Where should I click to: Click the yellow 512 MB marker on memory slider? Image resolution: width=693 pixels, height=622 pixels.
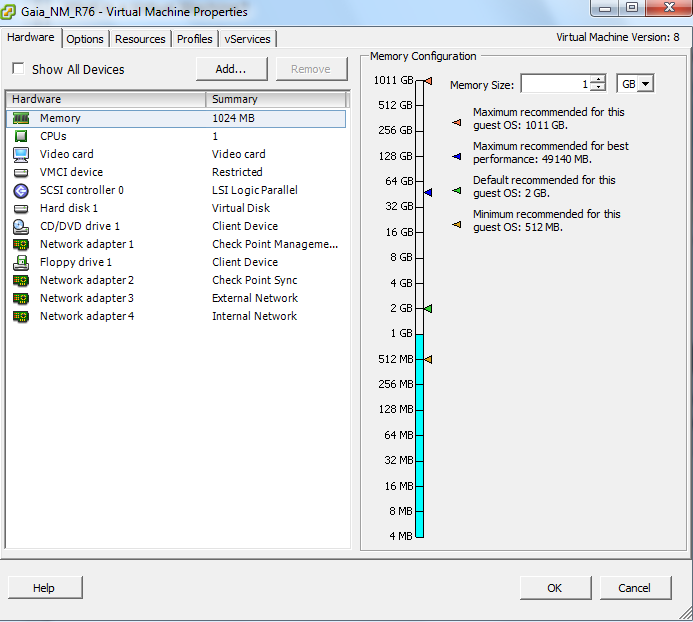[428, 359]
